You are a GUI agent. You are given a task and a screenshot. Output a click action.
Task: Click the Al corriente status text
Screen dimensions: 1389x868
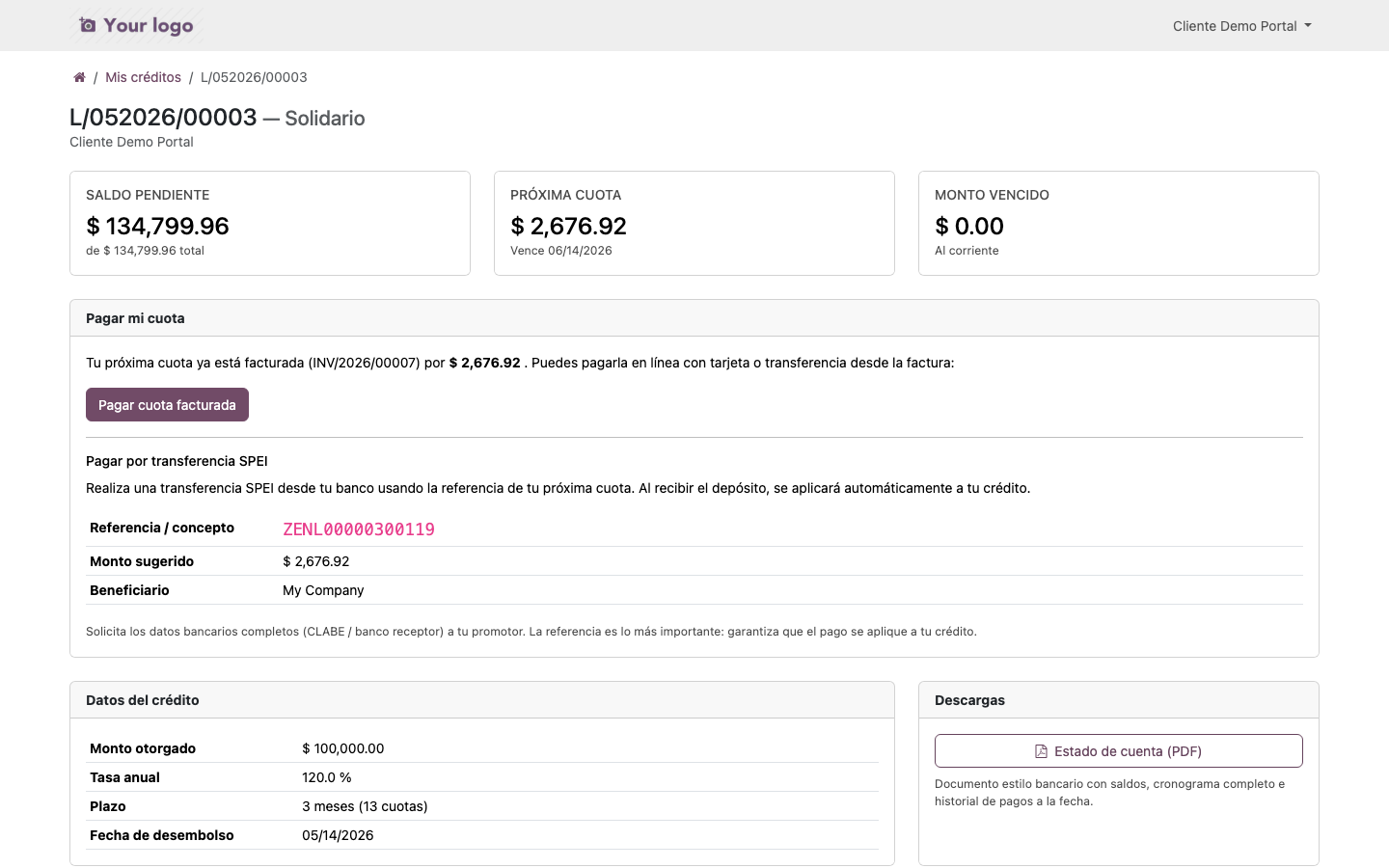967,251
